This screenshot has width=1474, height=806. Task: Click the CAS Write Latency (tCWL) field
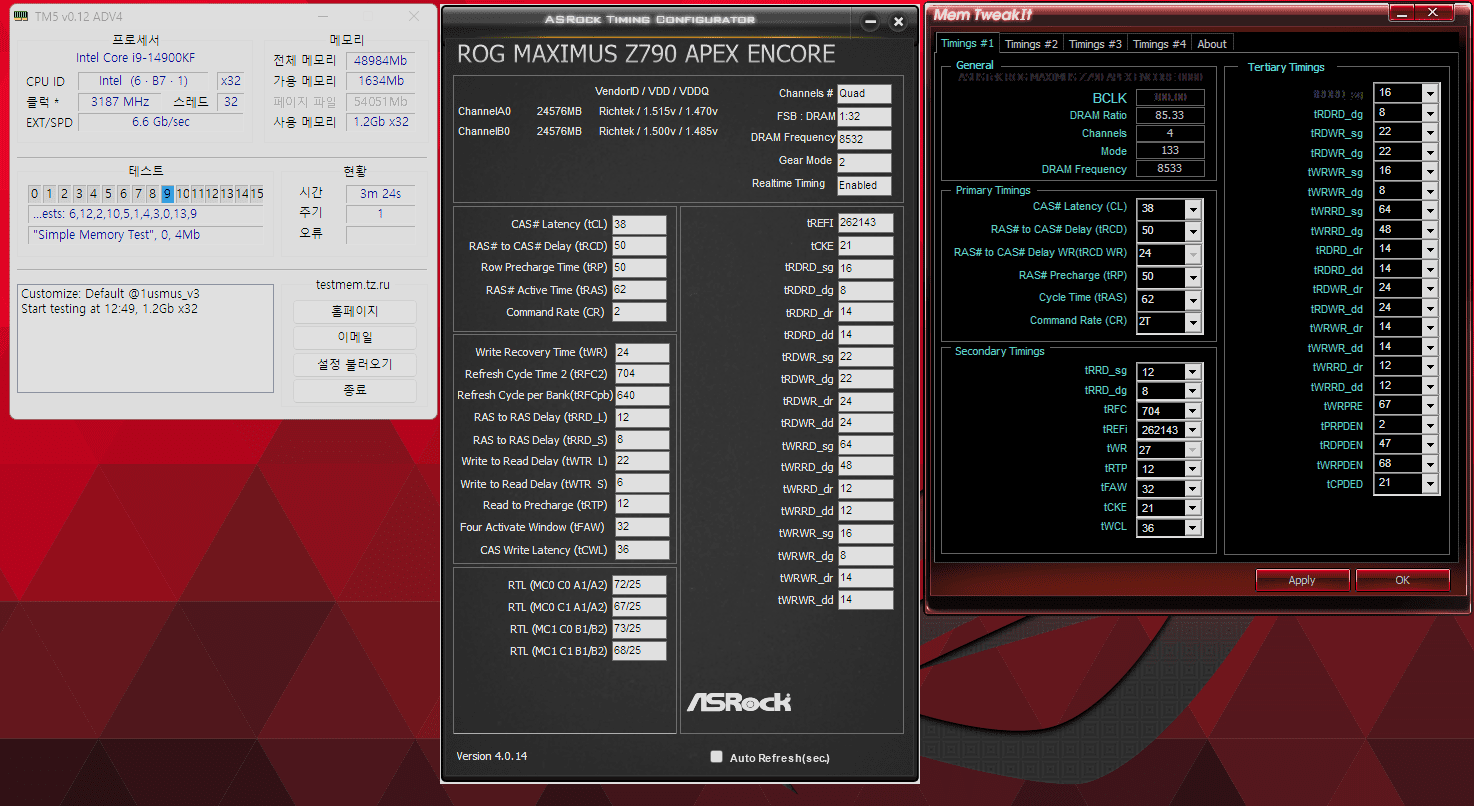pyautogui.click(x=641, y=550)
